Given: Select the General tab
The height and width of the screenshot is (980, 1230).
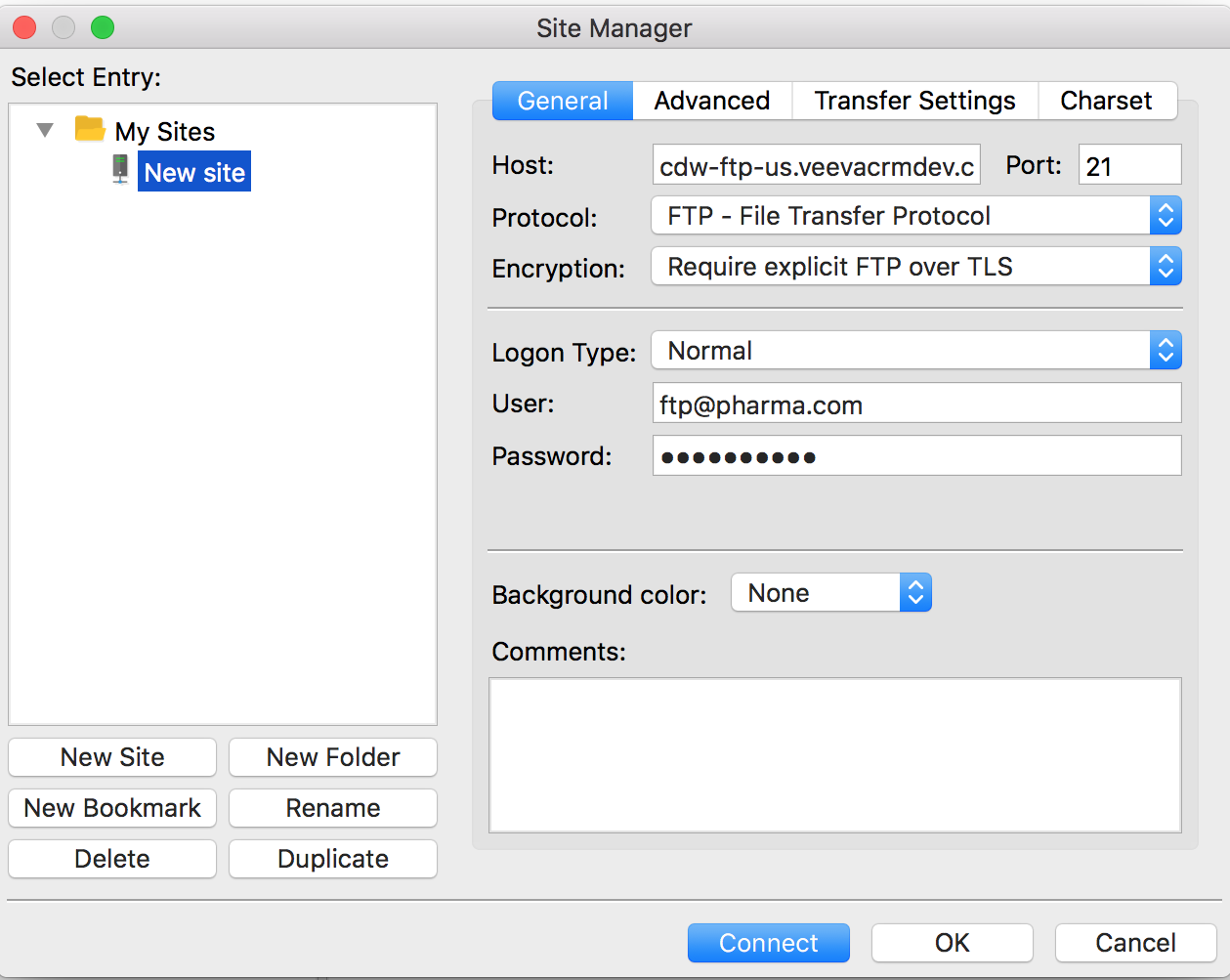Looking at the screenshot, I should (563, 101).
